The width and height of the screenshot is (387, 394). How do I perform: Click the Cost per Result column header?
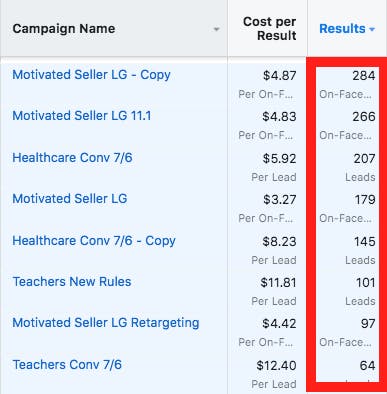coord(270,28)
